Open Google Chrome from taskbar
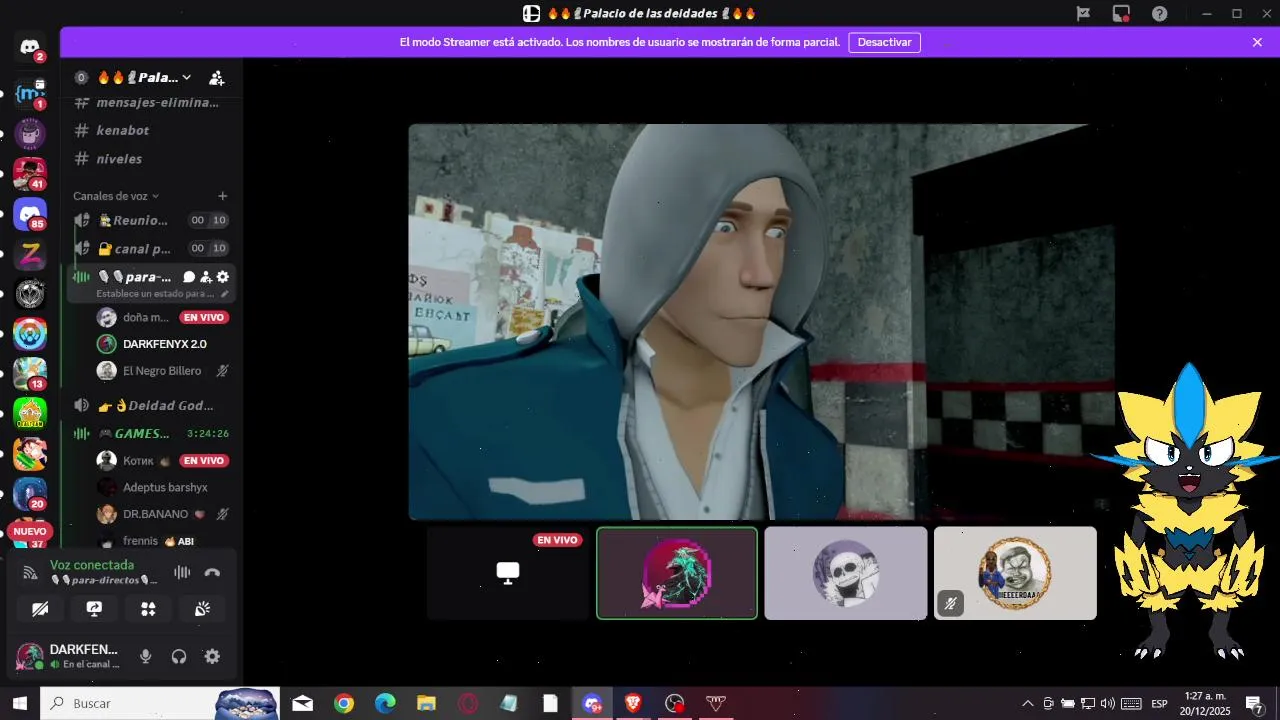 point(344,704)
